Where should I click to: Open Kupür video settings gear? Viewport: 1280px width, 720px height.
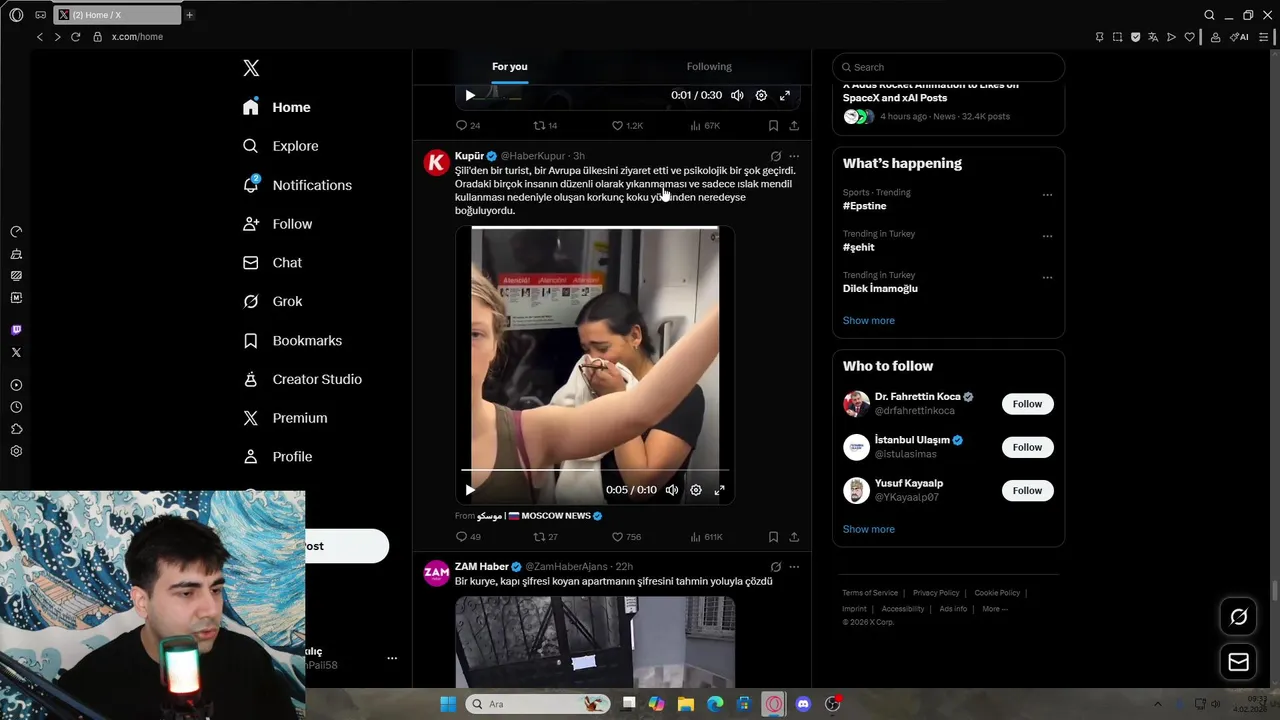point(696,490)
